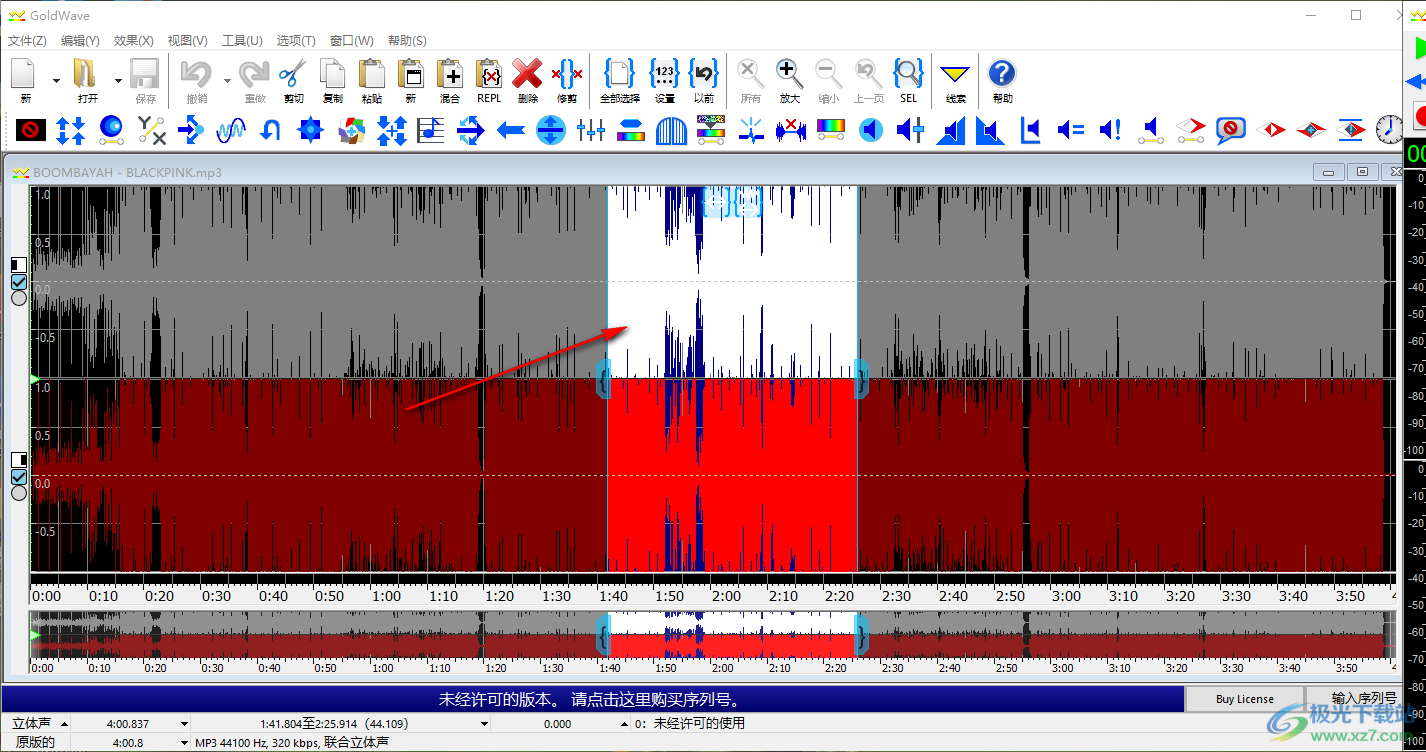Click the echo wave effect icon
The image size is (1426, 752).
(x=231, y=129)
